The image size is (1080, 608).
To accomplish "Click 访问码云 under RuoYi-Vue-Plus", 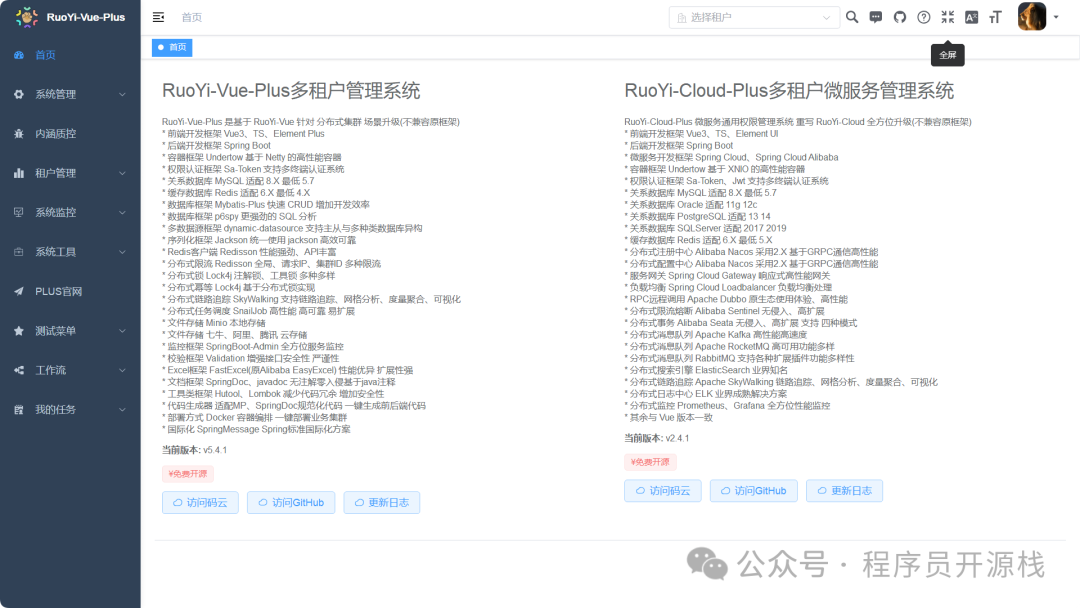I will coord(200,503).
